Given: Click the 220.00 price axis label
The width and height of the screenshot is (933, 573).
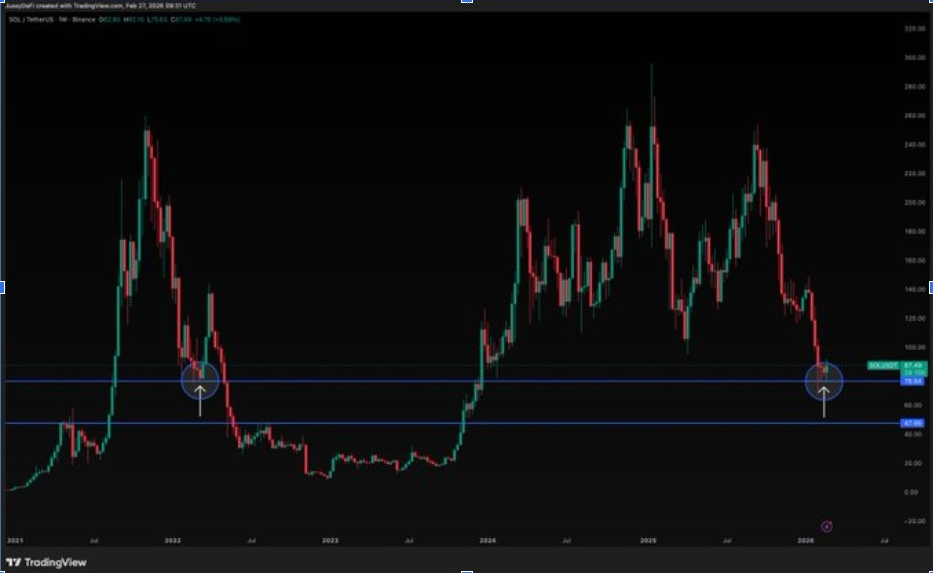Looking at the screenshot, I should click(915, 174).
